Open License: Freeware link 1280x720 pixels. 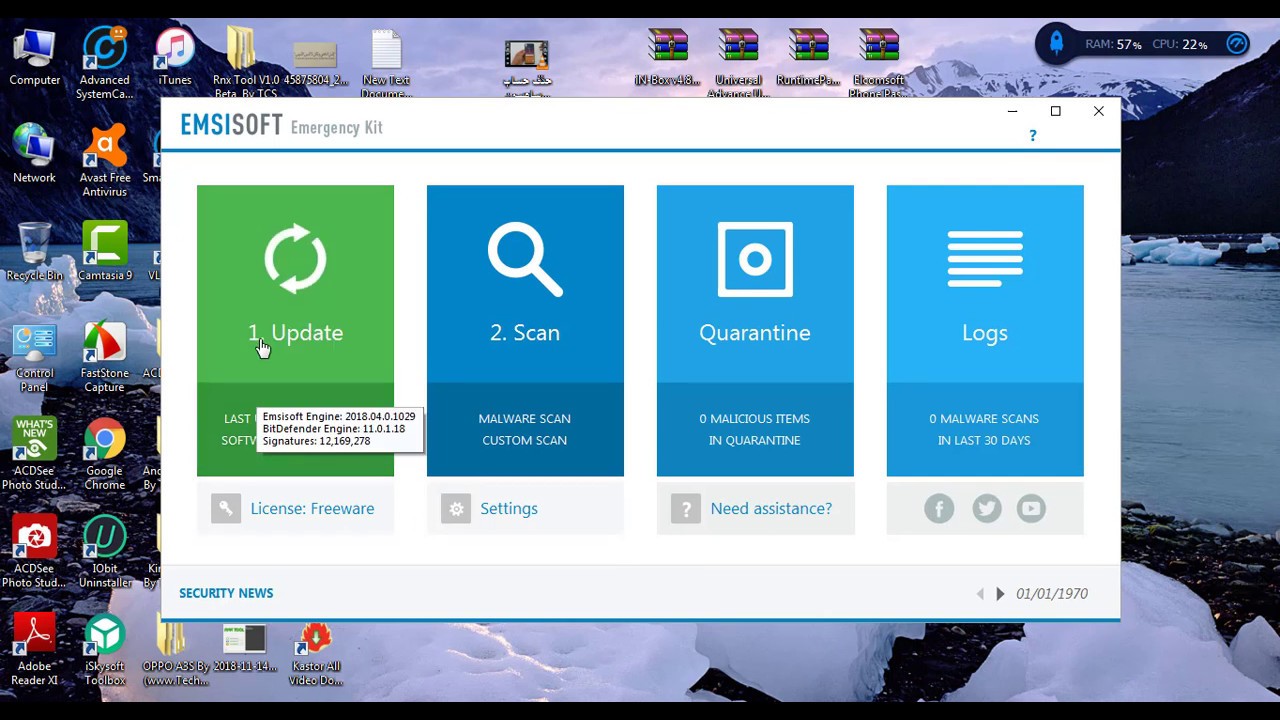pyautogui.click(x=313, y=509)
